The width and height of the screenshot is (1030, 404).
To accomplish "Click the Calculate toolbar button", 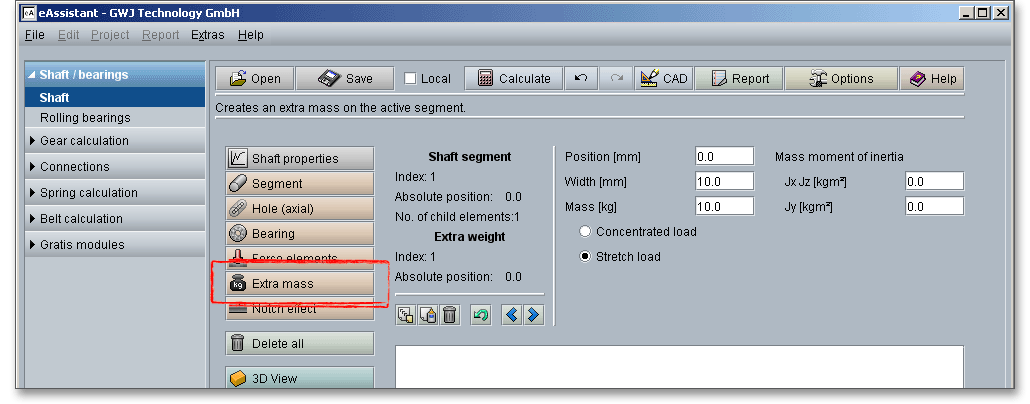I will [514, 79].
